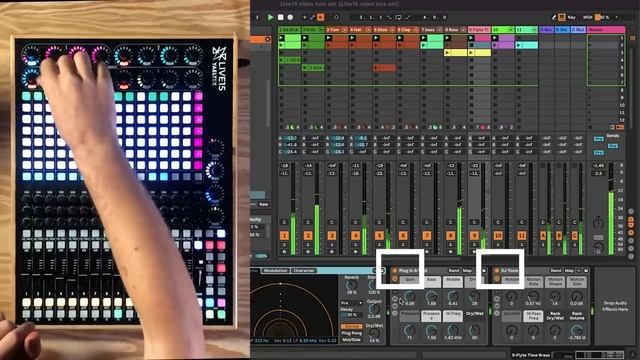Click Rand button on DJ Tools rack
This screenshot has width=640, height=360.
coord(556,271)
